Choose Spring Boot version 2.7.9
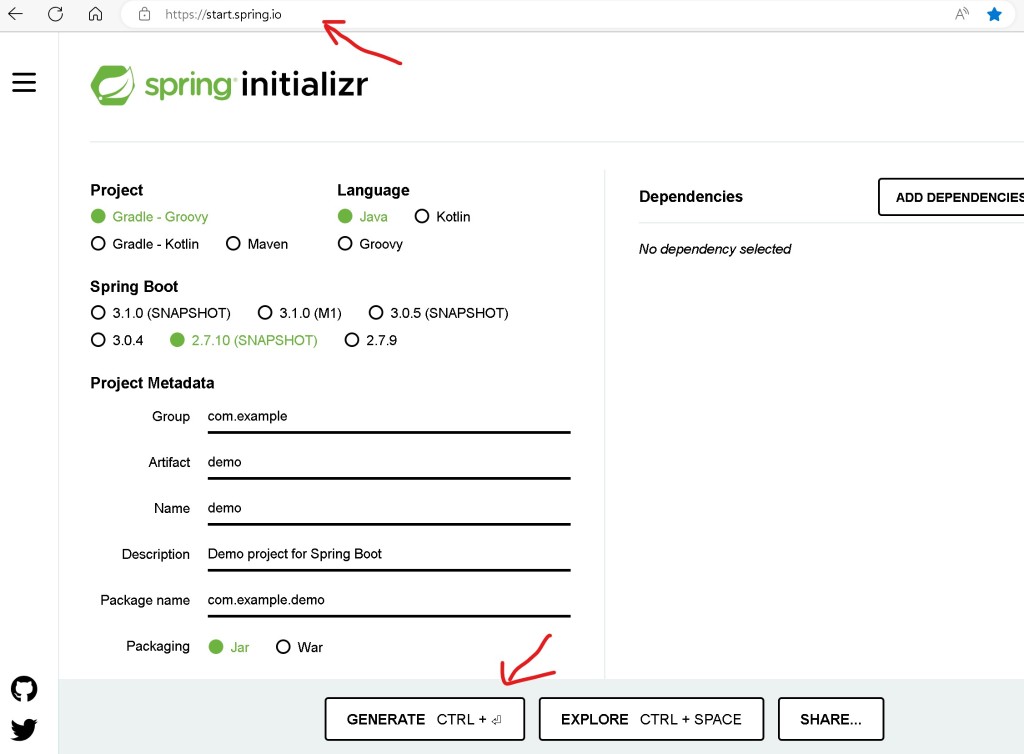The width and height of the screenshot is (1024, 754). coord(371,340)
